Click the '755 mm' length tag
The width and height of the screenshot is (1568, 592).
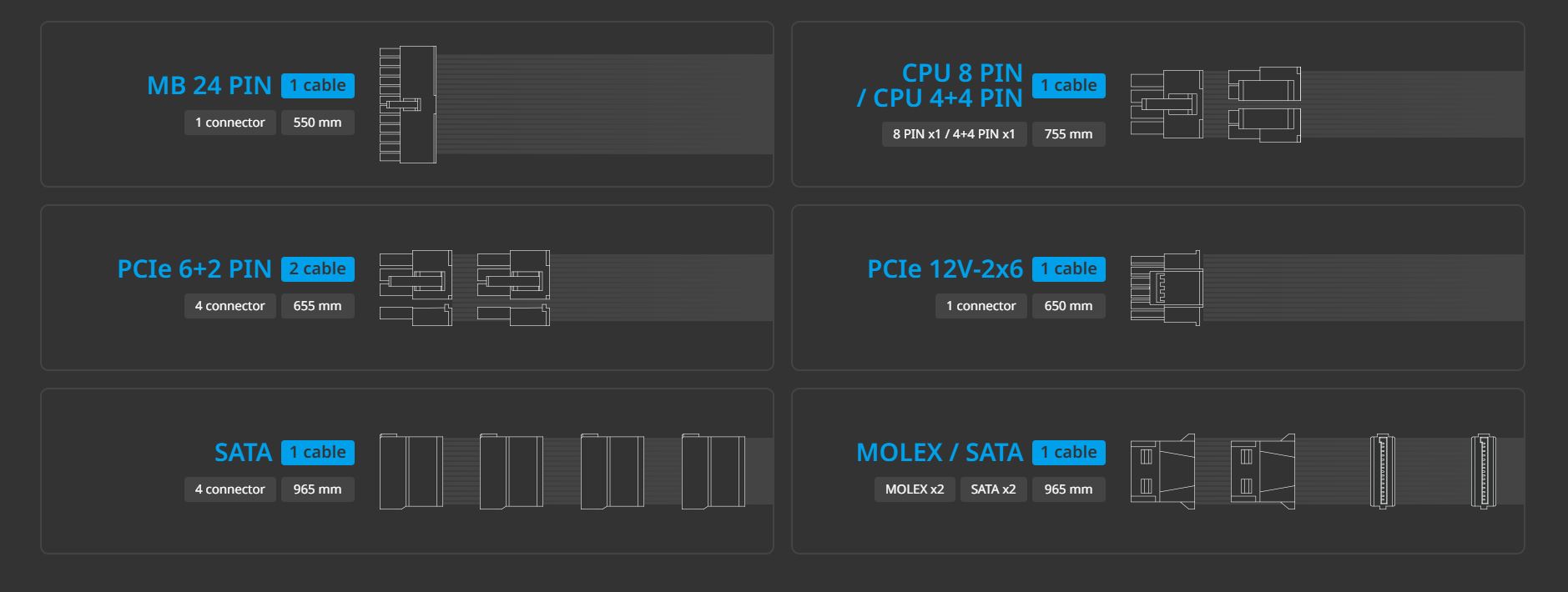(x=1069, y=134)
